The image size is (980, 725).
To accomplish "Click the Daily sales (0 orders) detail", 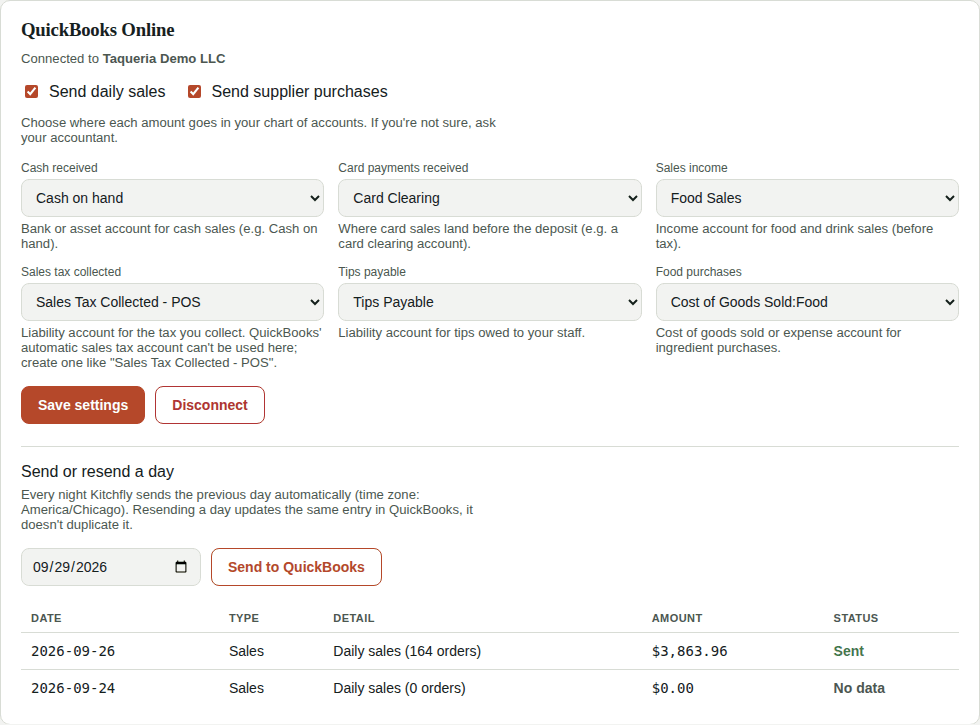I will 399,688.
